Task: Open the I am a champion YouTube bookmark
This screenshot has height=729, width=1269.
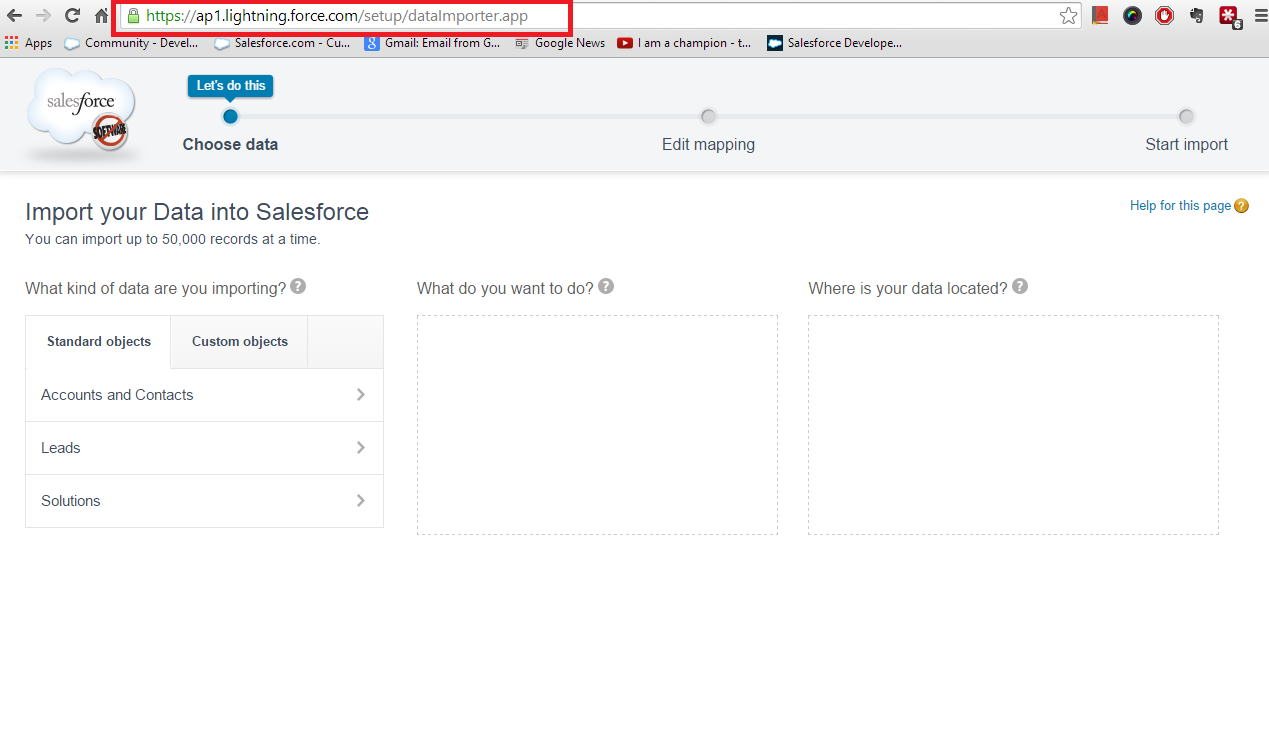Action: coord(685,43)
